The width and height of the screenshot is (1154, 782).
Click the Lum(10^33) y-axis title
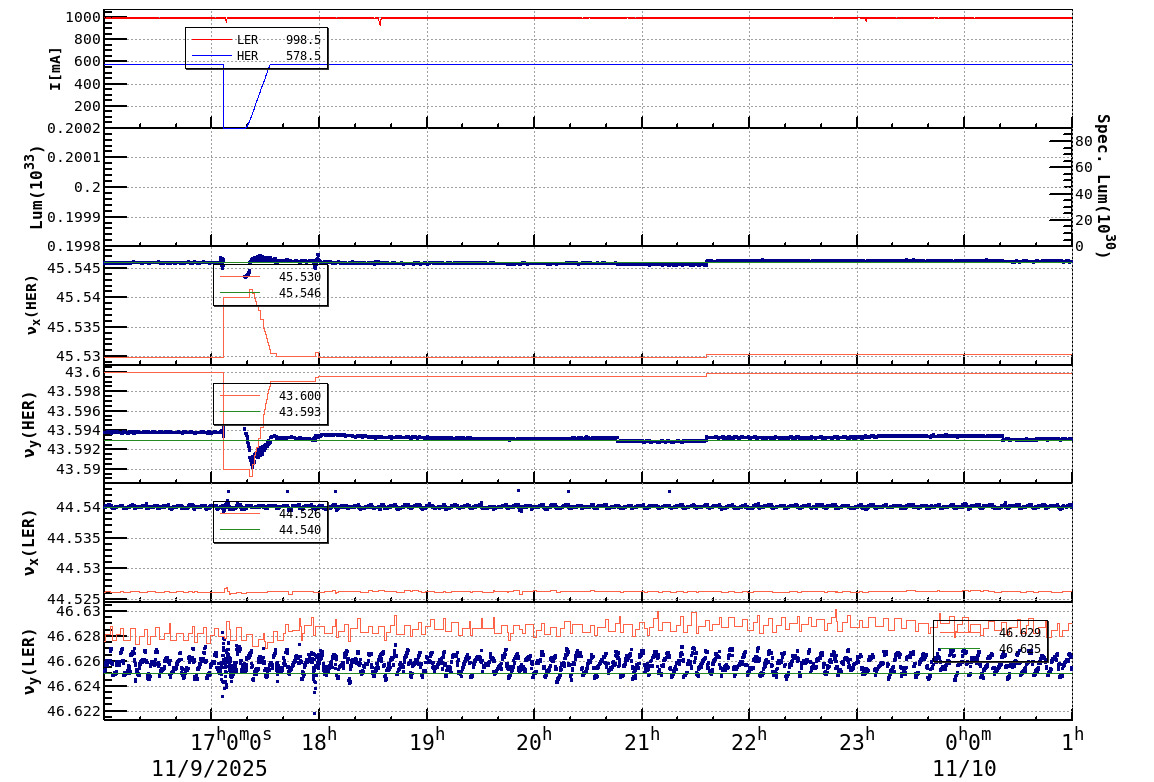point(37,187)
